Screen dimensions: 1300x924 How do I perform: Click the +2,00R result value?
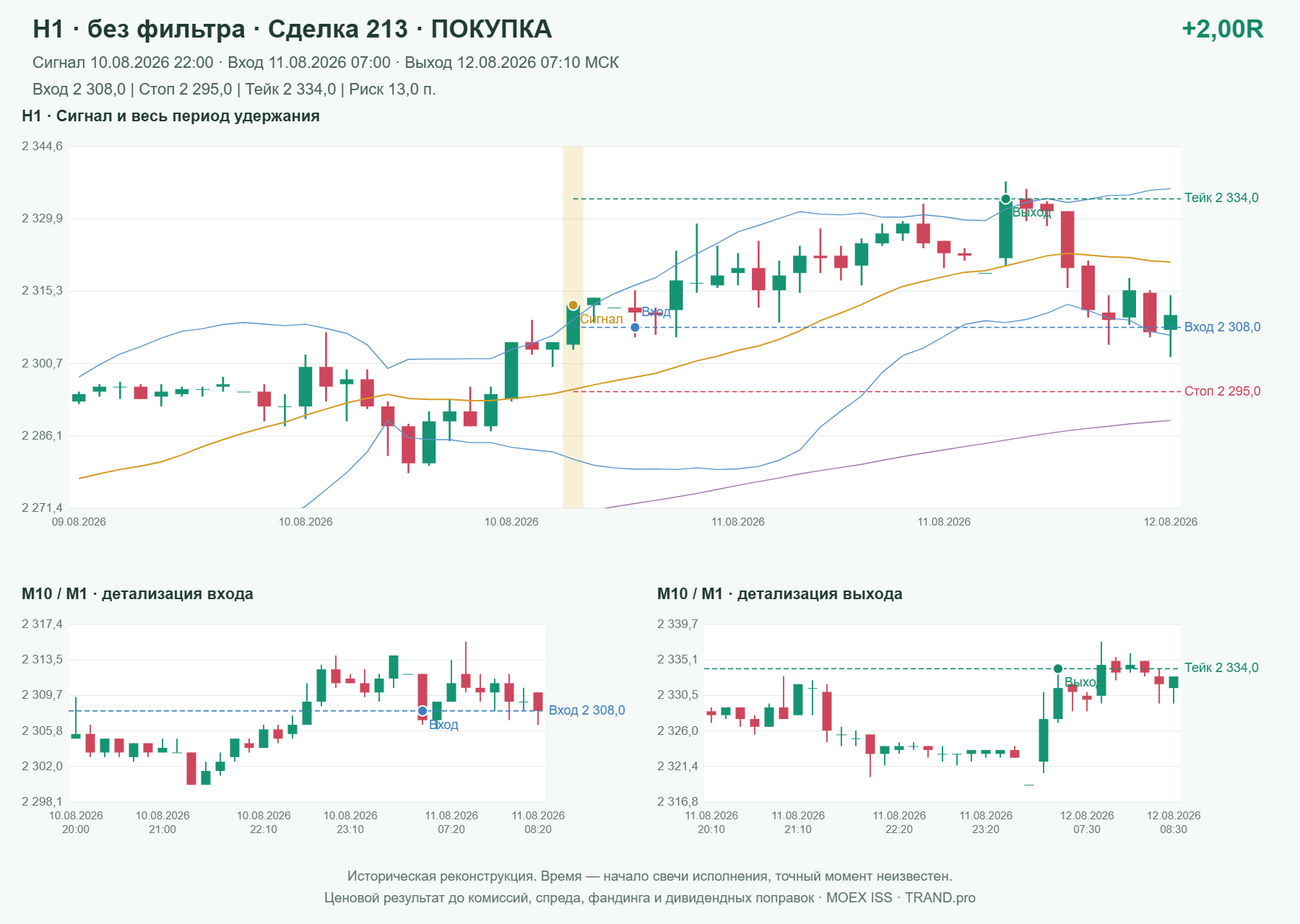pyautogui.click(x=1222, y=30)
